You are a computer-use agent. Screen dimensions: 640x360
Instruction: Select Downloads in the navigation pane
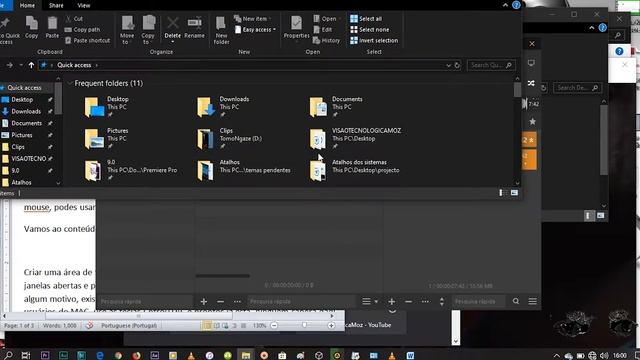[x=27, y=111]
